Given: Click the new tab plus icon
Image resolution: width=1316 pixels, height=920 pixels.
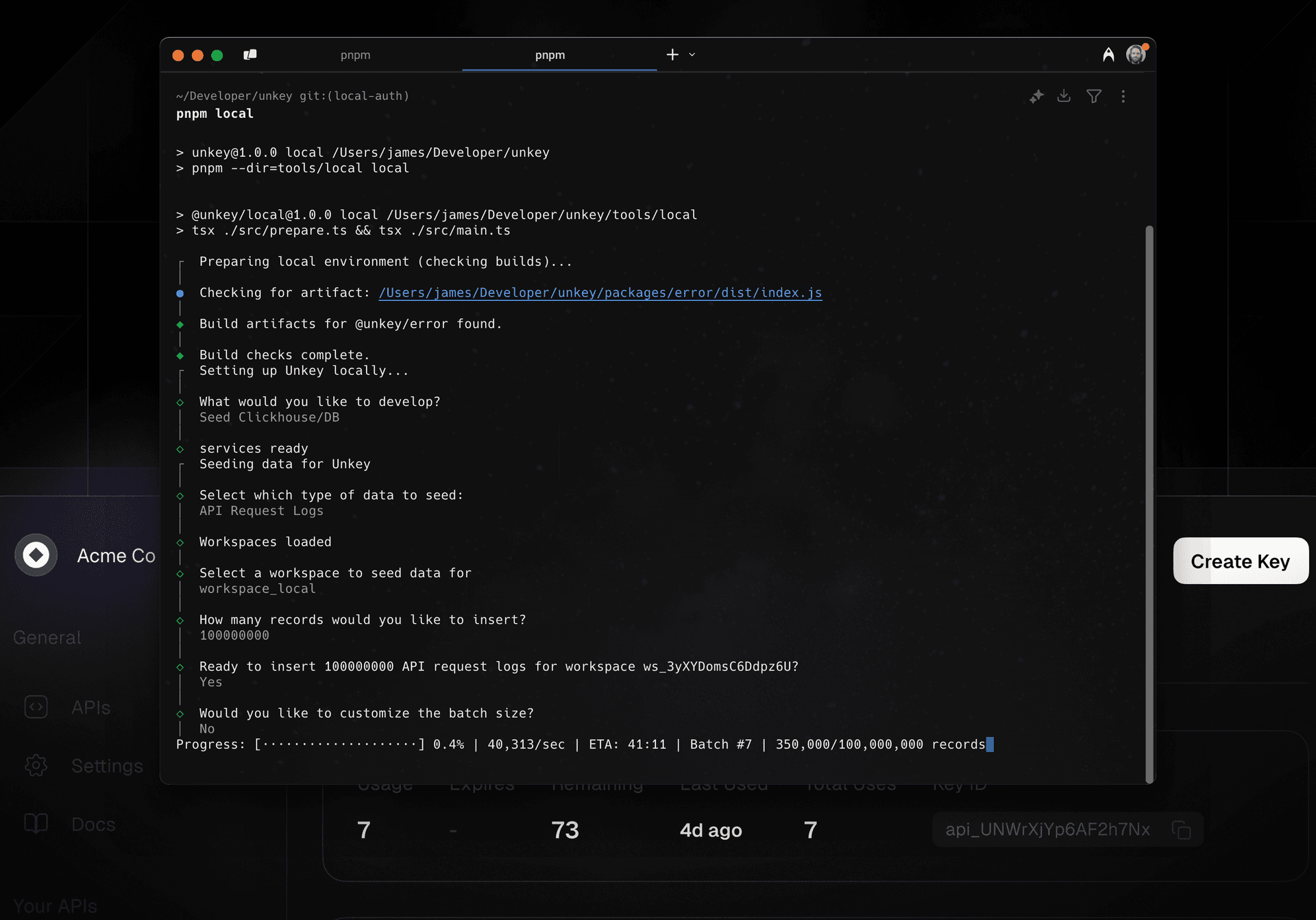Looking at the screenshot, I should coord(671,54).
